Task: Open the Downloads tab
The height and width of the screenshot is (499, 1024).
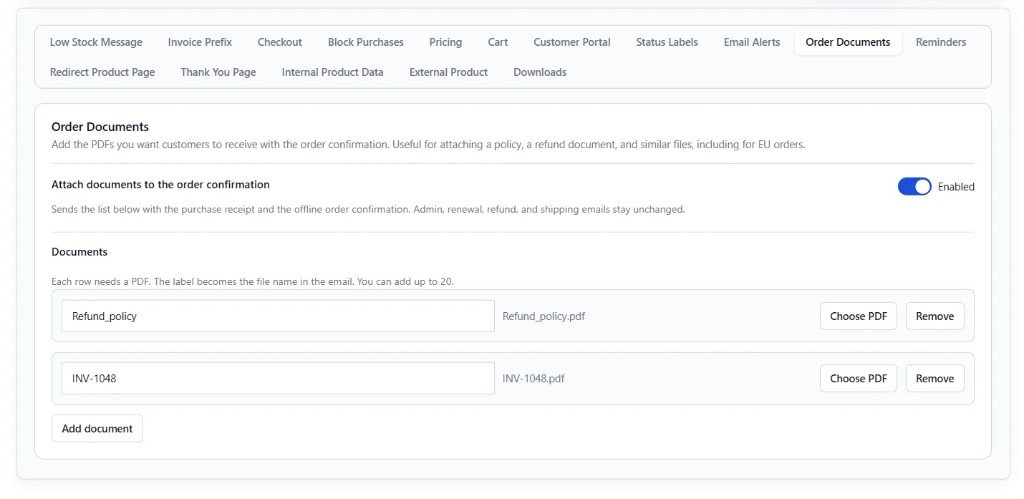Action: pyautogui.click(x=540, y=72)
